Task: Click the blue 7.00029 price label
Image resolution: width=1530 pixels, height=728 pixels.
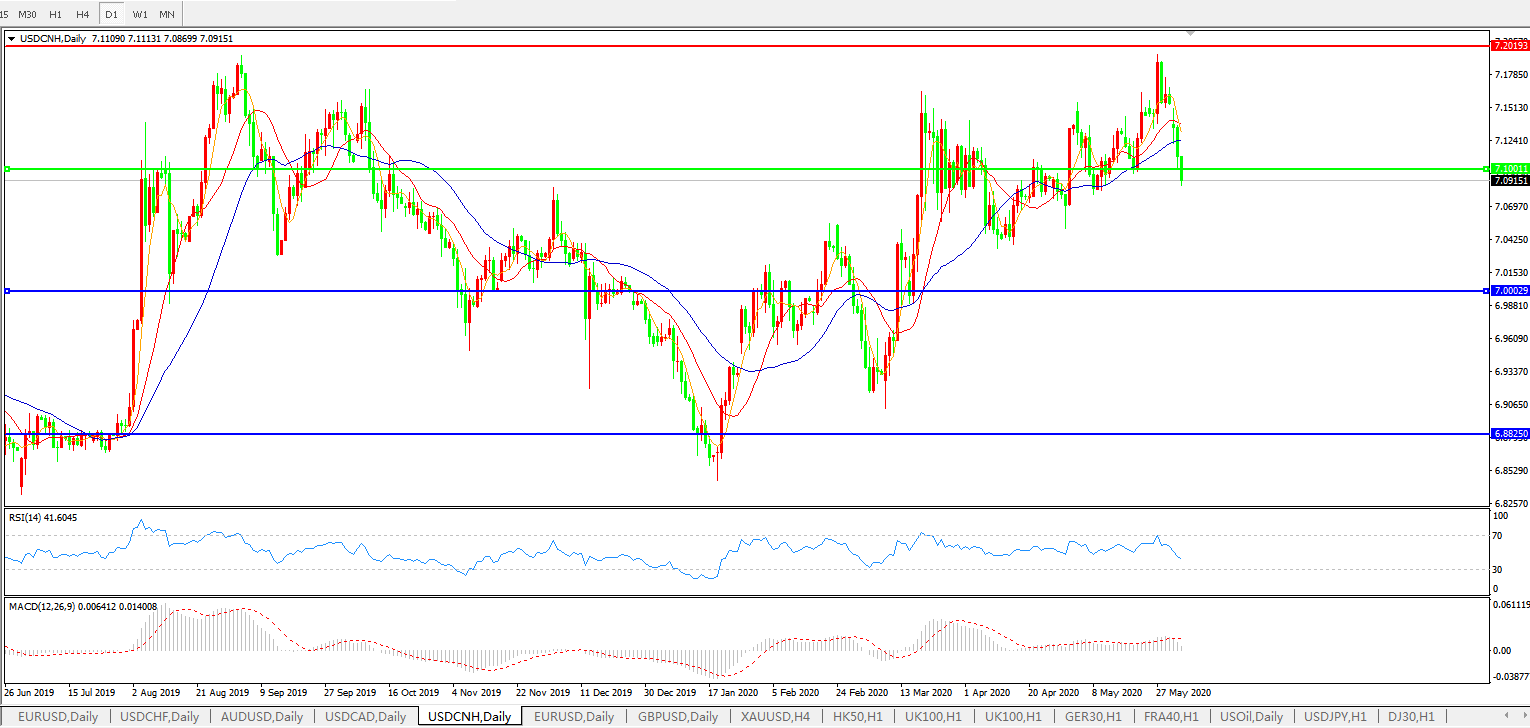Action: coord(1509,291)
